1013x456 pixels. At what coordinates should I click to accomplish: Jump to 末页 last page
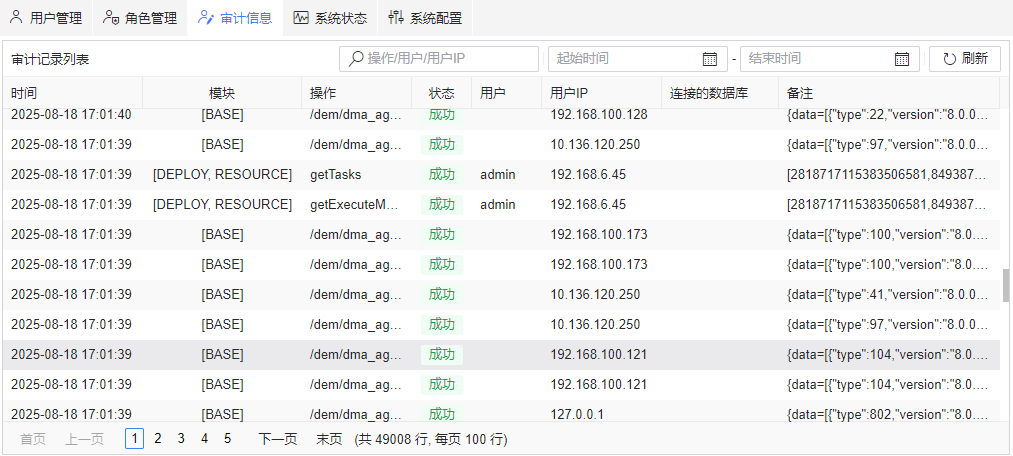(x=329, y=439)
